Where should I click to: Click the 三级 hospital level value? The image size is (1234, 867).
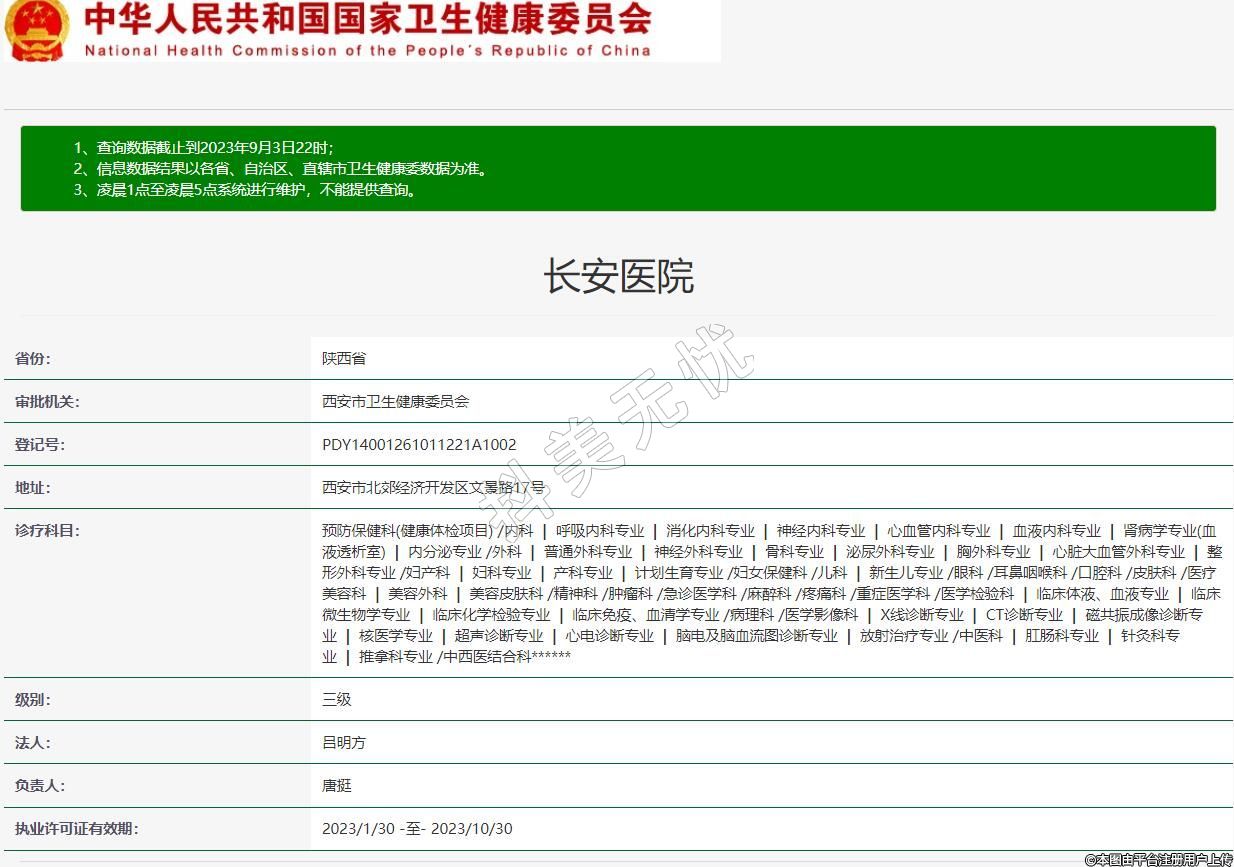coord(337,700)
